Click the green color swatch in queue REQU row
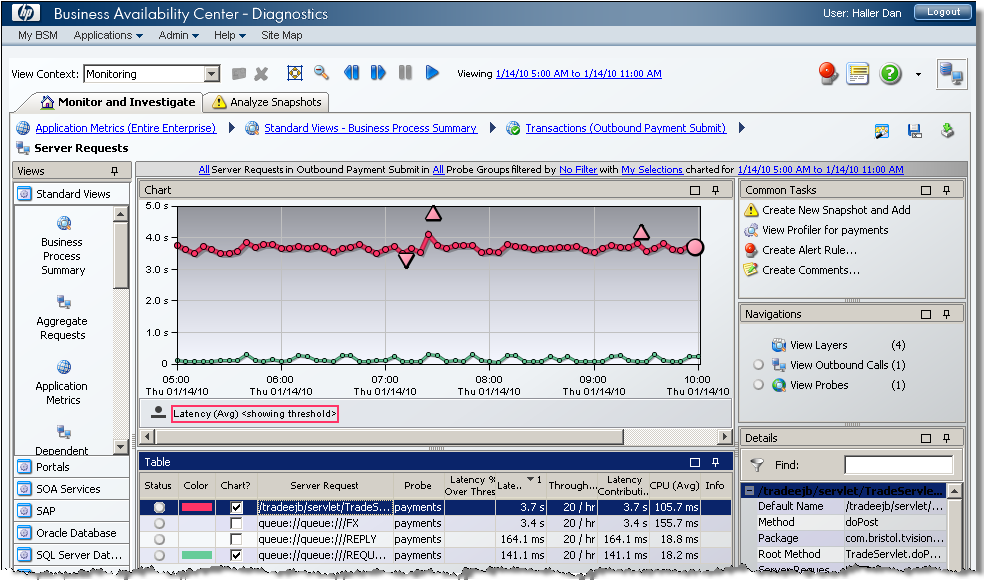 [x=197, y=555]
